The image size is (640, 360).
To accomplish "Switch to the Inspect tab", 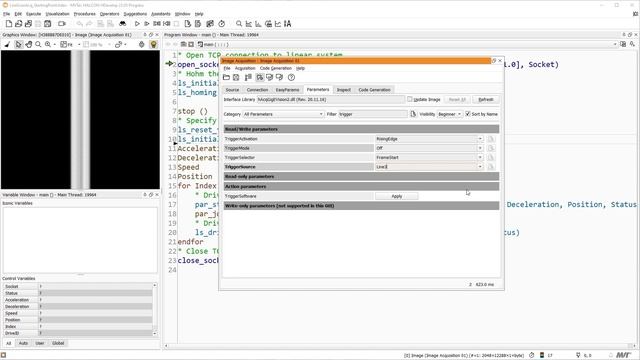I will coord(344,90).
